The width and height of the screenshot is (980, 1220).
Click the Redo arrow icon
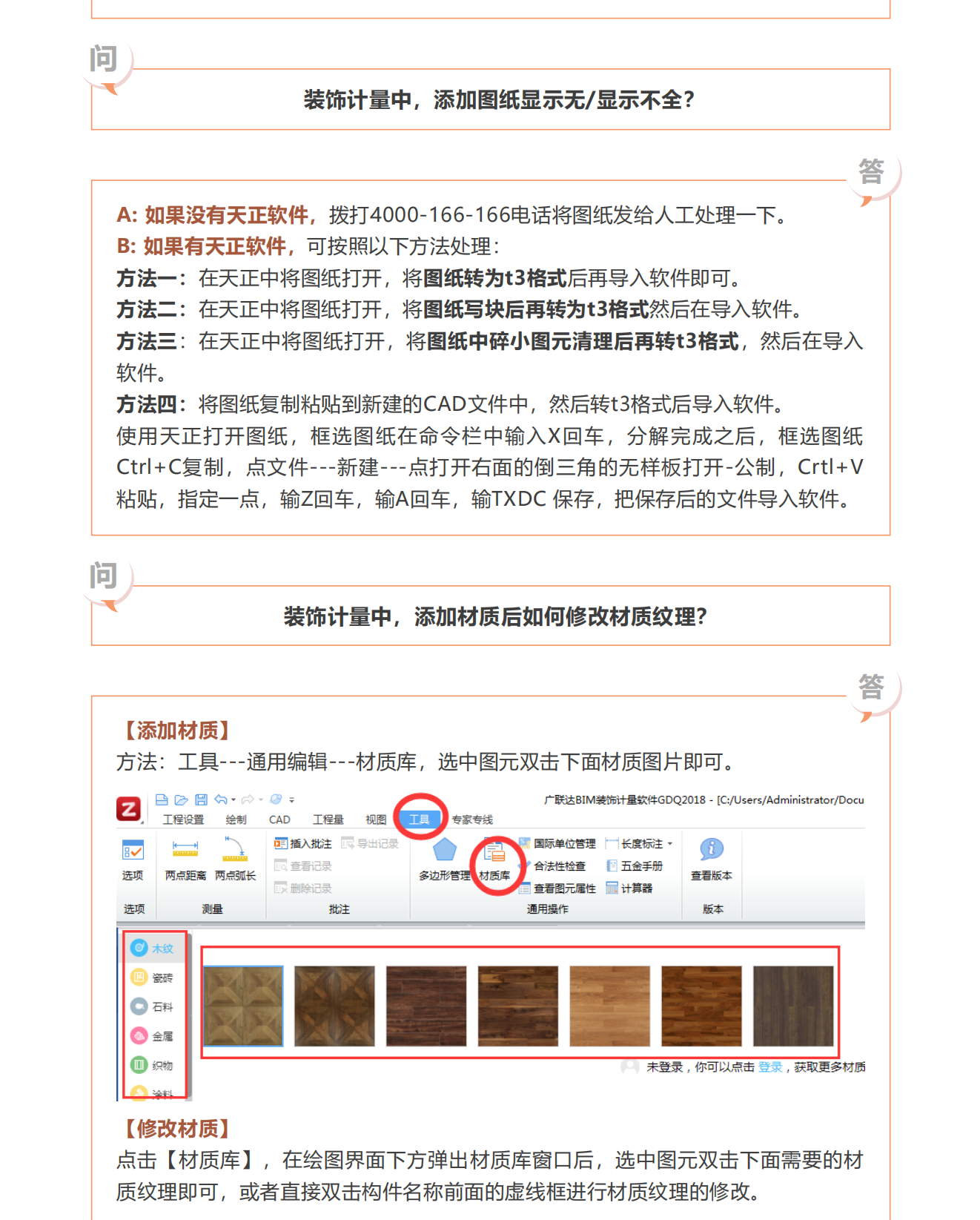pyautogui.click(x=248, y=799)
